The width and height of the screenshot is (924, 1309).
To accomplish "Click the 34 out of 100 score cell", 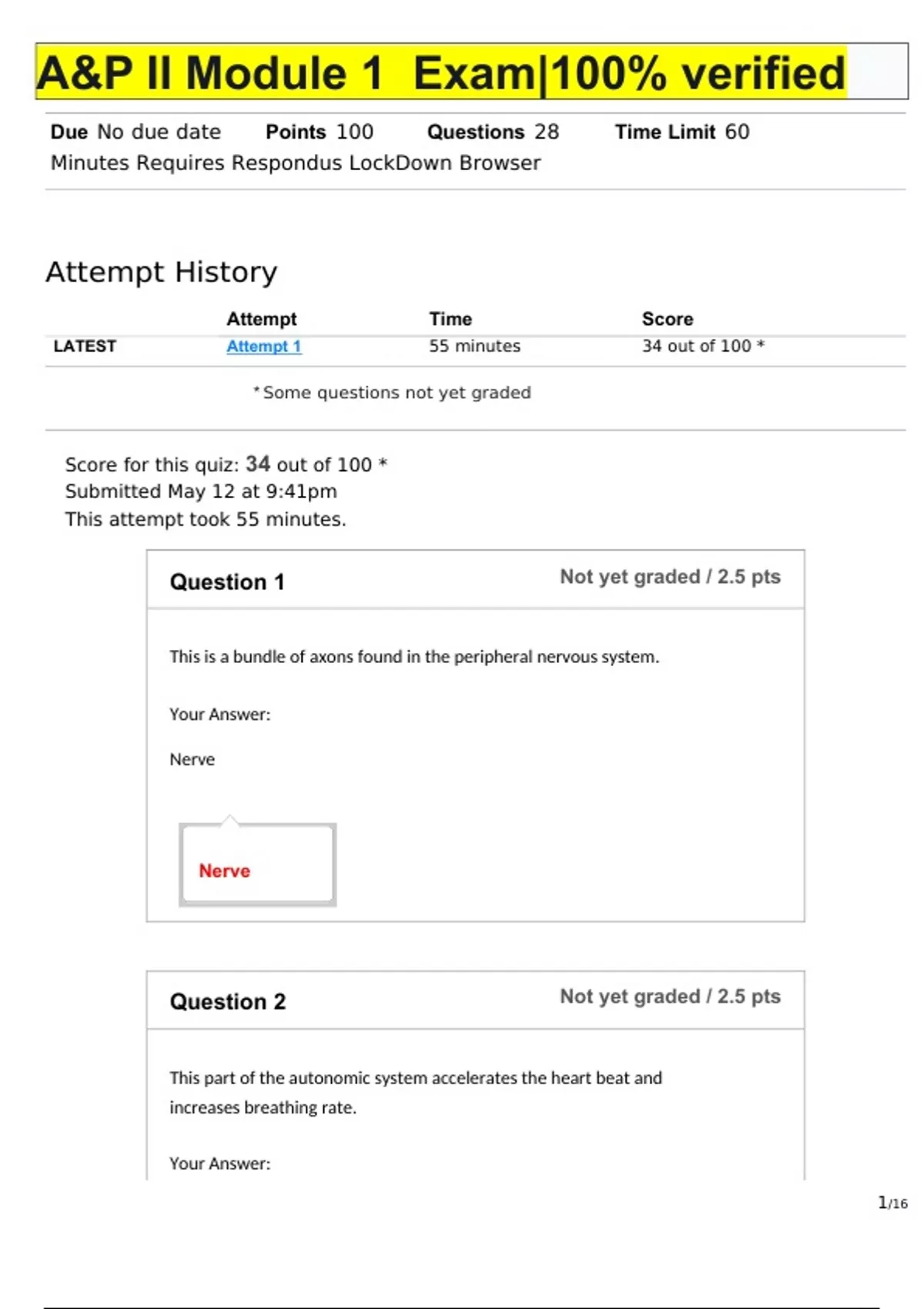I will pyautogui.click(x=702, y=346).
